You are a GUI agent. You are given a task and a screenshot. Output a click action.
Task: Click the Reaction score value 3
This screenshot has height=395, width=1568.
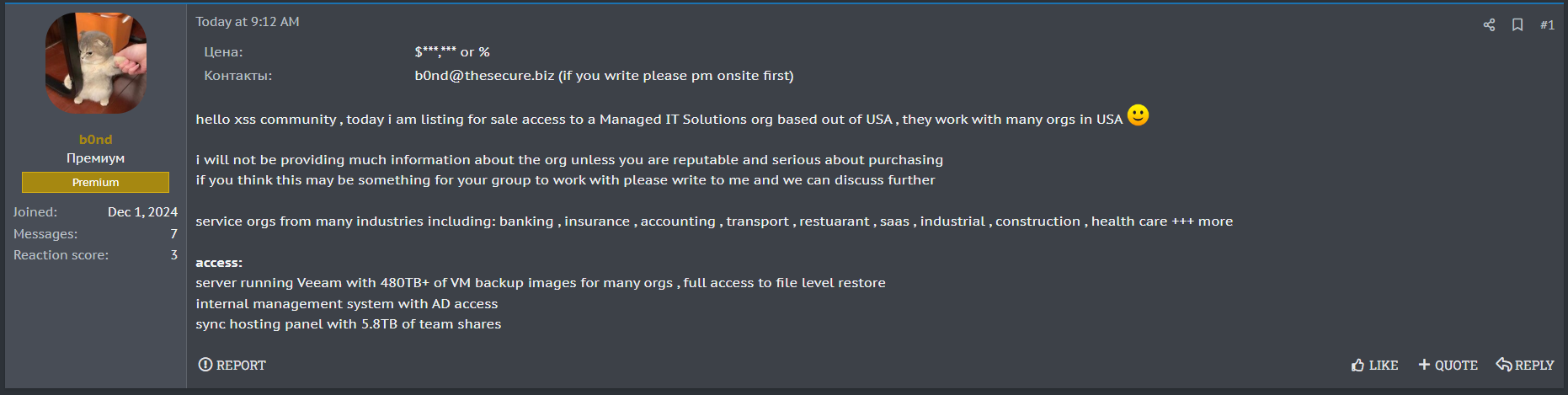click(173, 255)
